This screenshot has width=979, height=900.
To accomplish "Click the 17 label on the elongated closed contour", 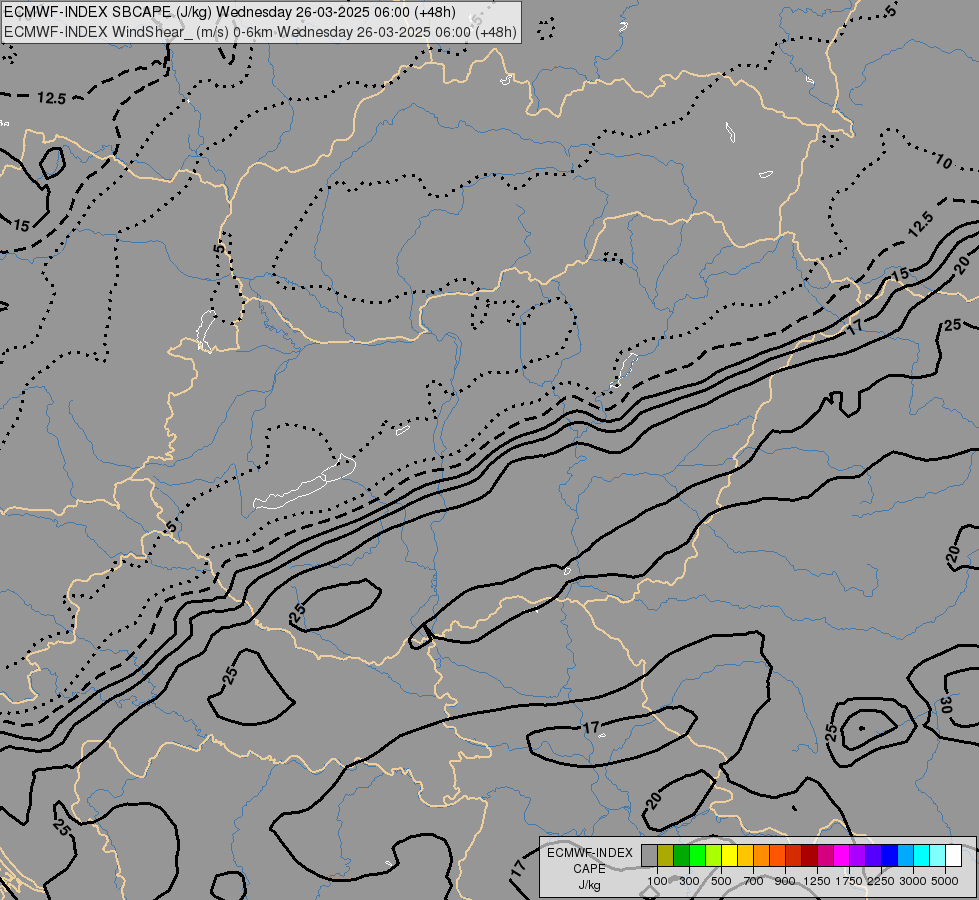I will click(591, 728).
